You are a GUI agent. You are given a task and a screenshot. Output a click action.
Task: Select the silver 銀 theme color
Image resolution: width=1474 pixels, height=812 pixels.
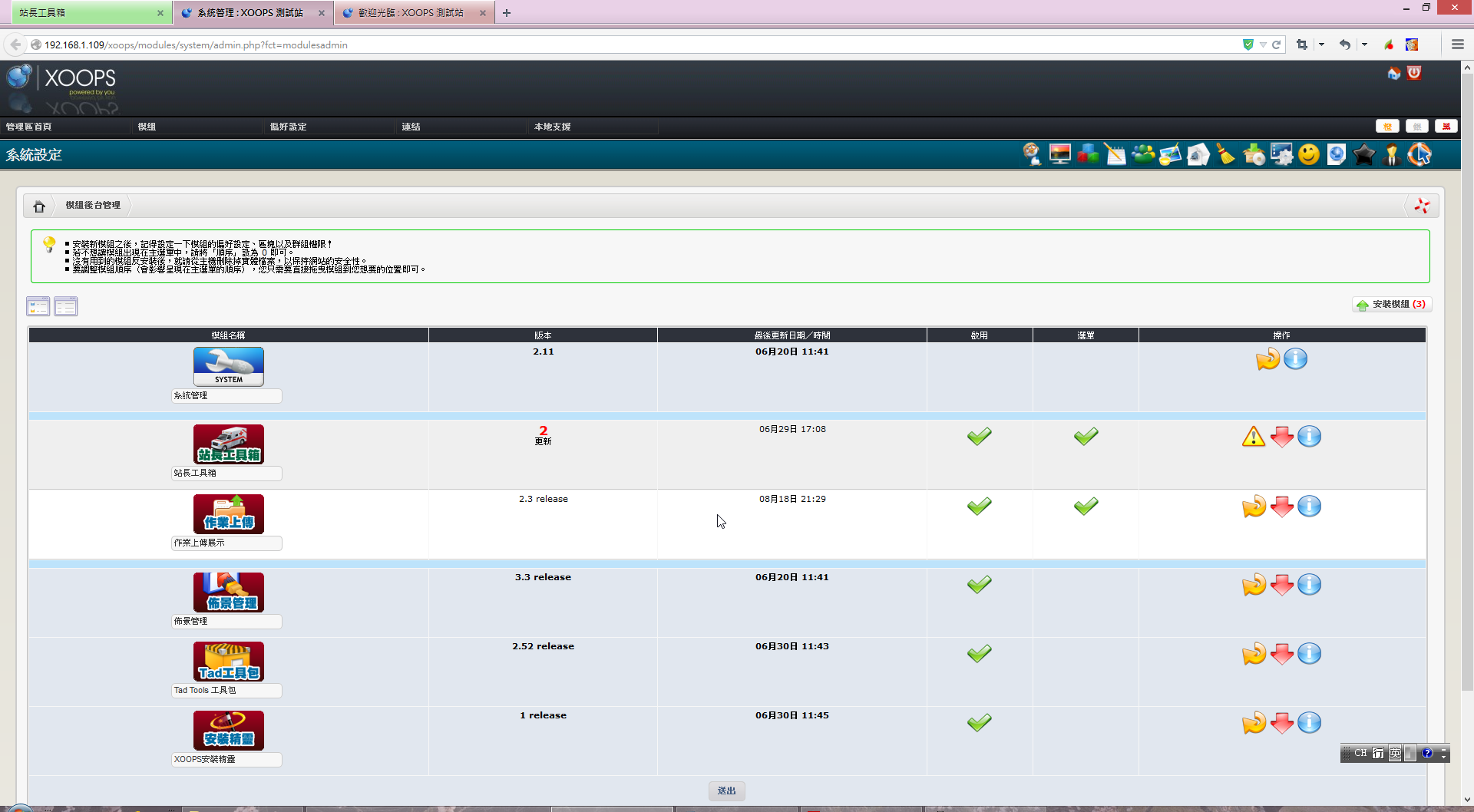[x=1417, y=127]
